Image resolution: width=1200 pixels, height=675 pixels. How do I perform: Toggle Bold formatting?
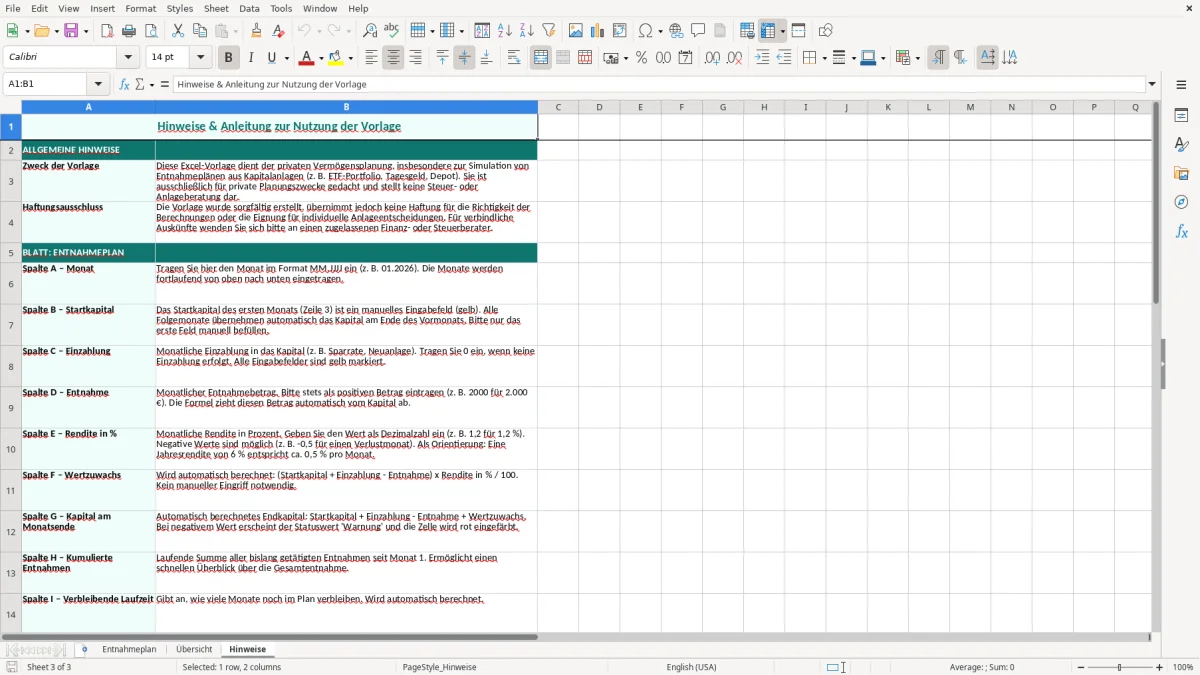coord(228,58)
